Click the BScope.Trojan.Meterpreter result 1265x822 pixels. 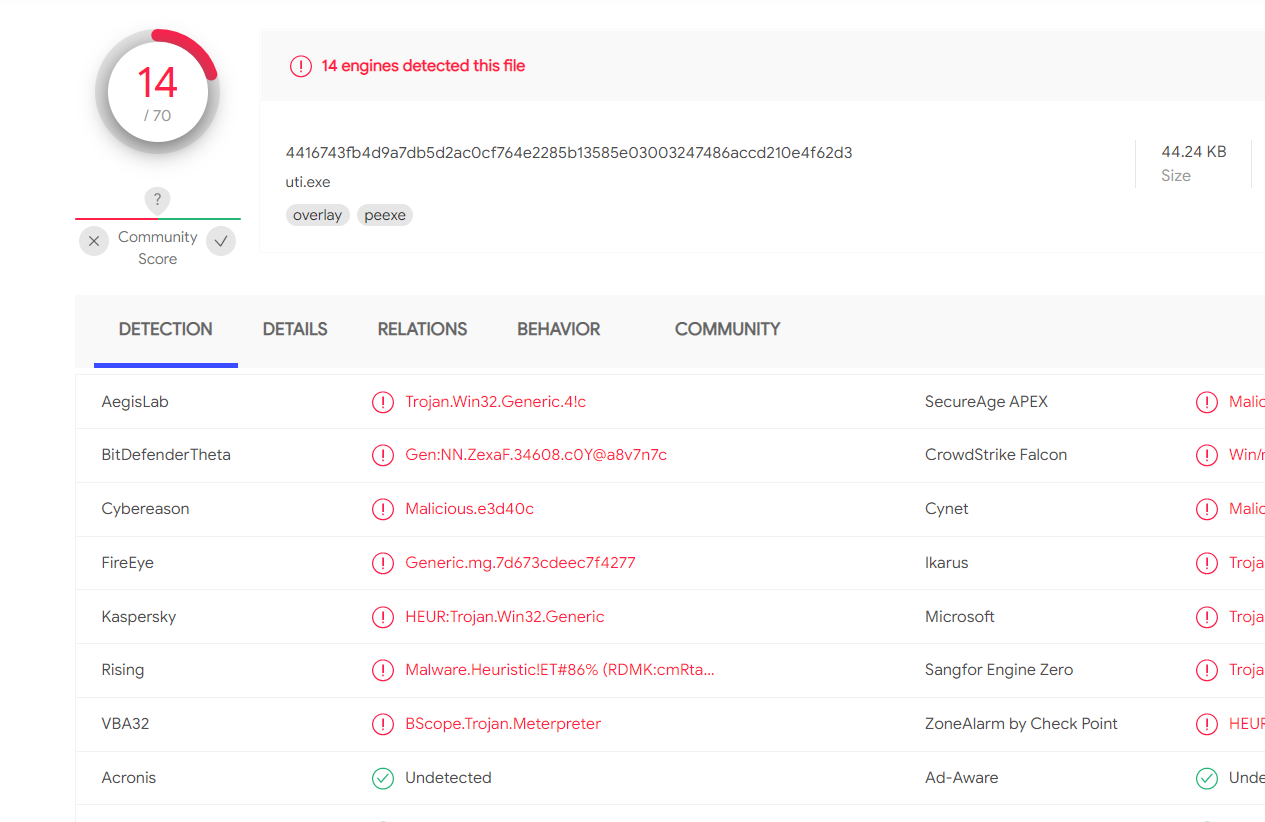click(x=503, y=724)
